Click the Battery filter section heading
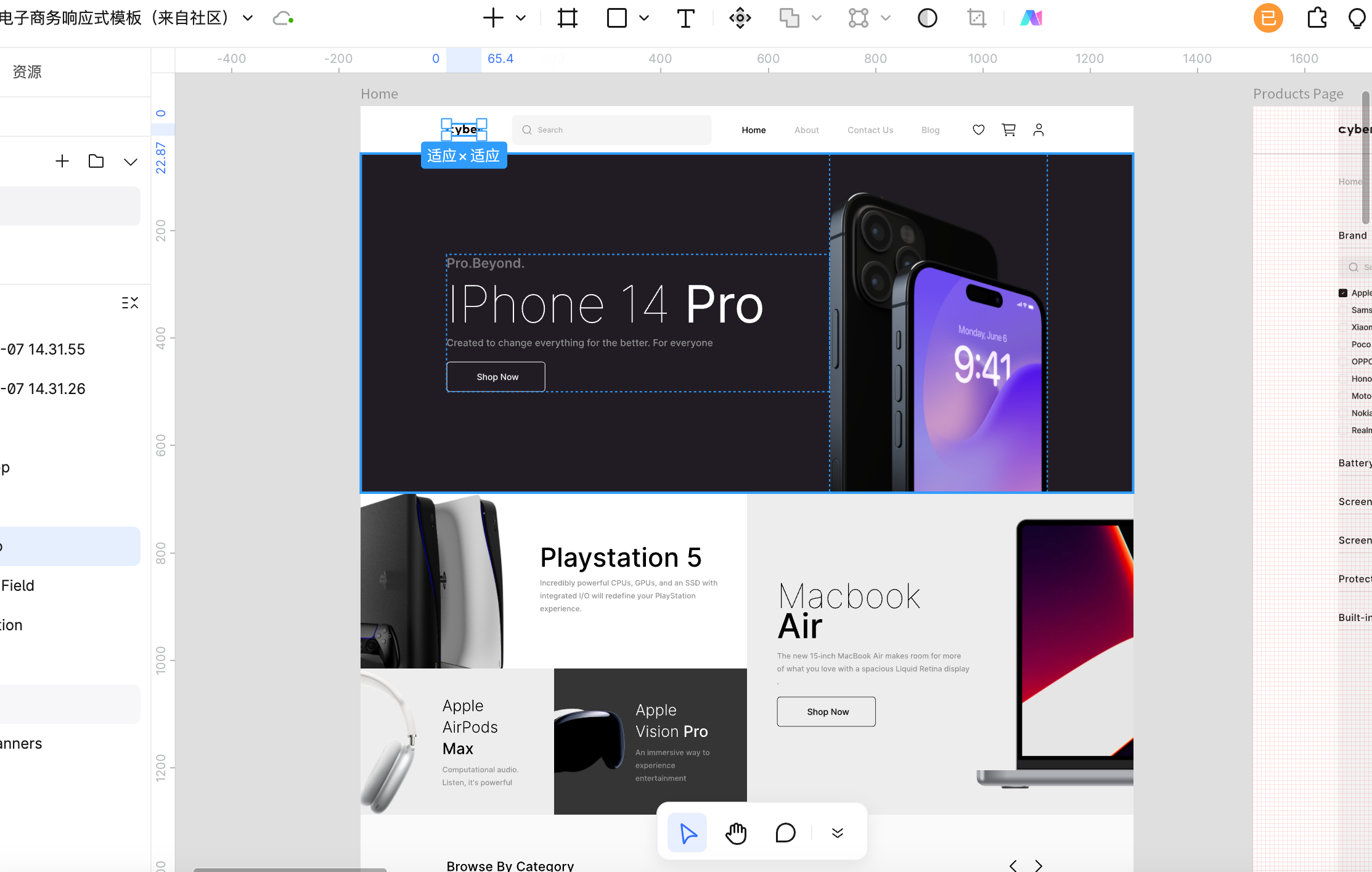The height and width of the screenshot is (872, 1372). tap(1355, 463)
